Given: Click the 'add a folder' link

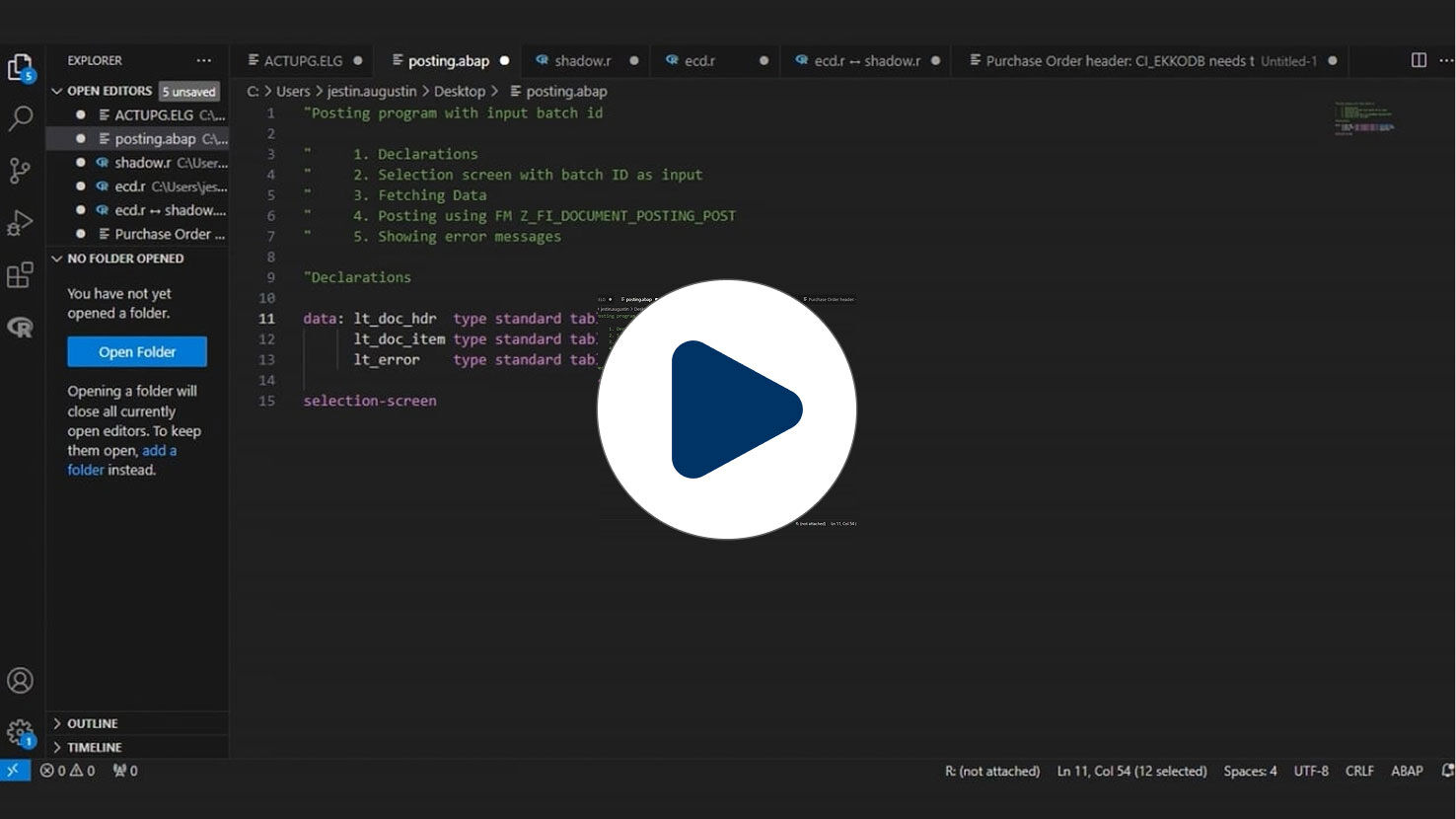Looking at the screenshot, I should tap(122, 460).
